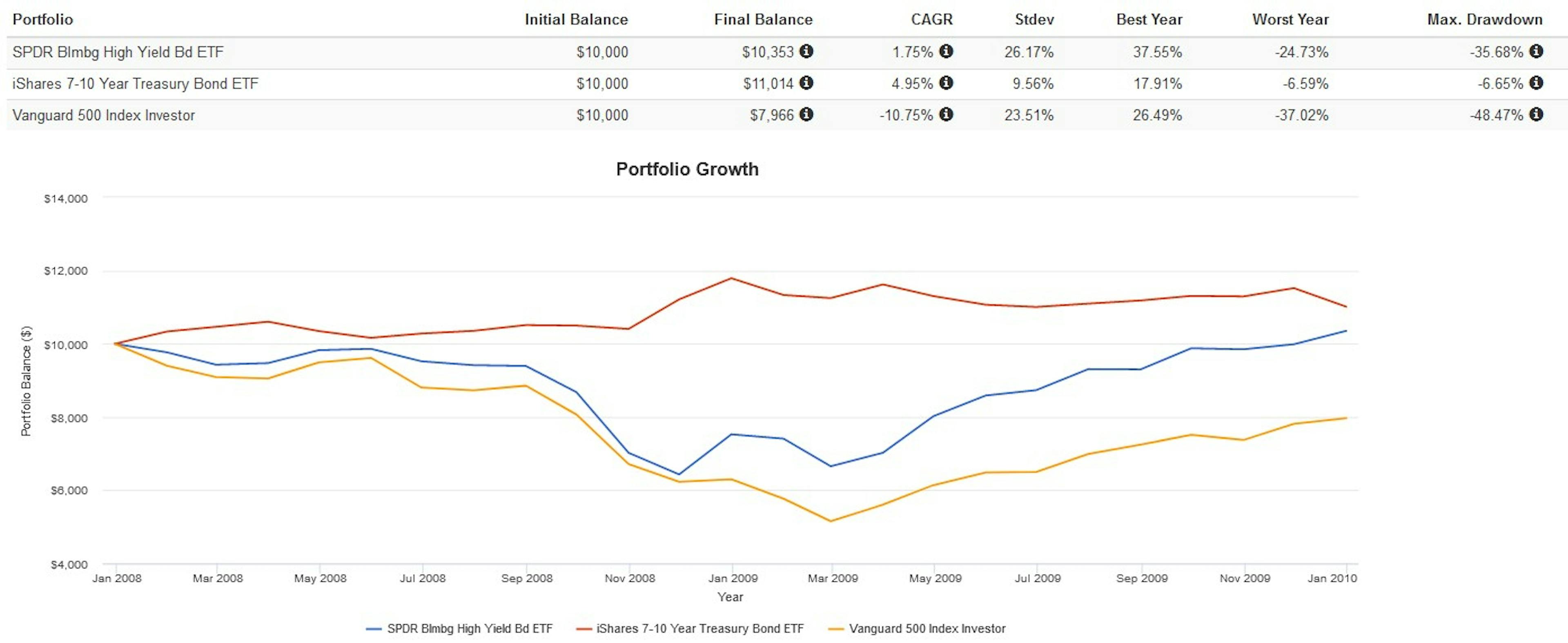
Task: Click info icon beside -6.65% max drawdown
Action: (x=1536, y=83)
